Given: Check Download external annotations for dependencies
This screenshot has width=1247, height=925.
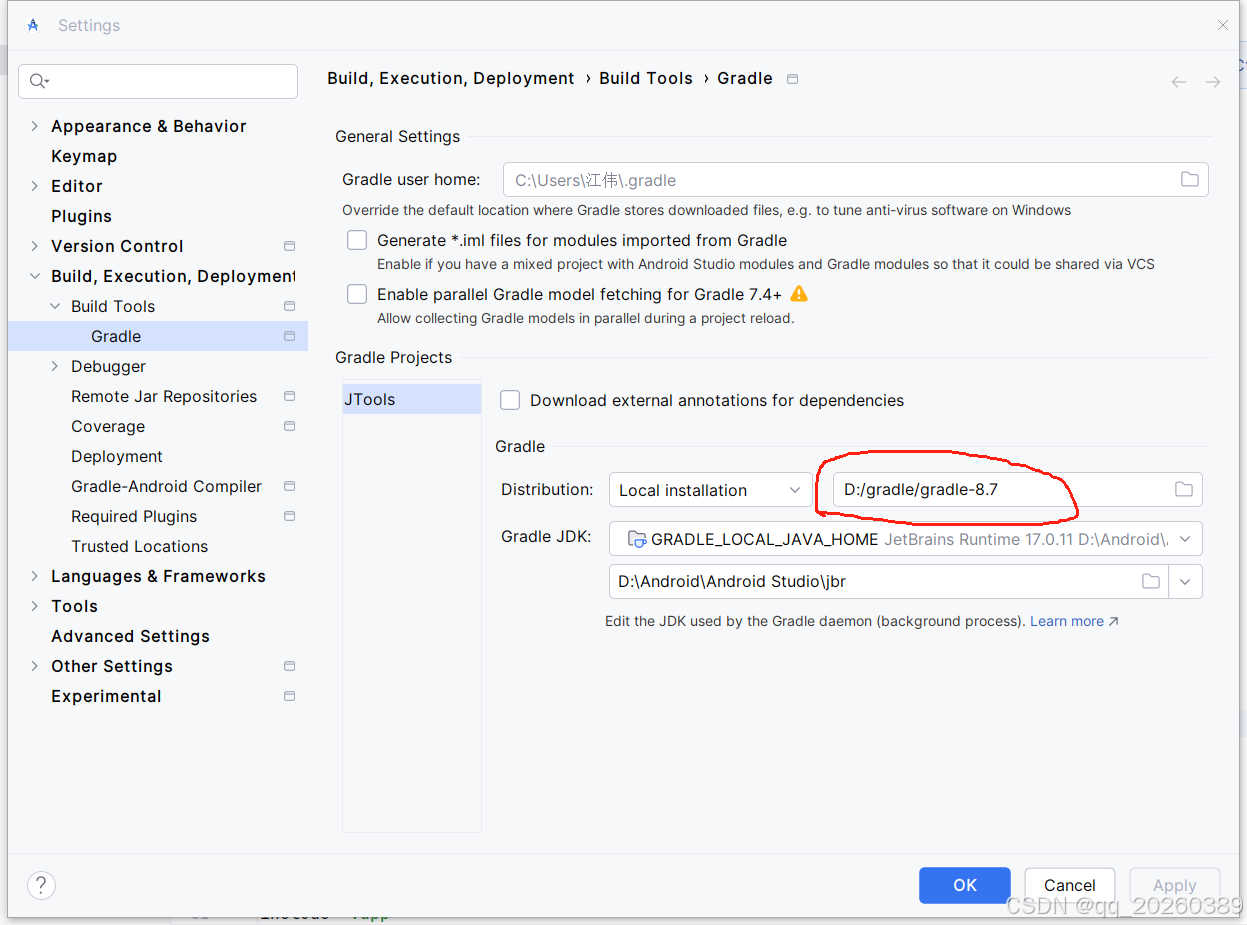Looking at the screenshot, I should pos(510,400).
